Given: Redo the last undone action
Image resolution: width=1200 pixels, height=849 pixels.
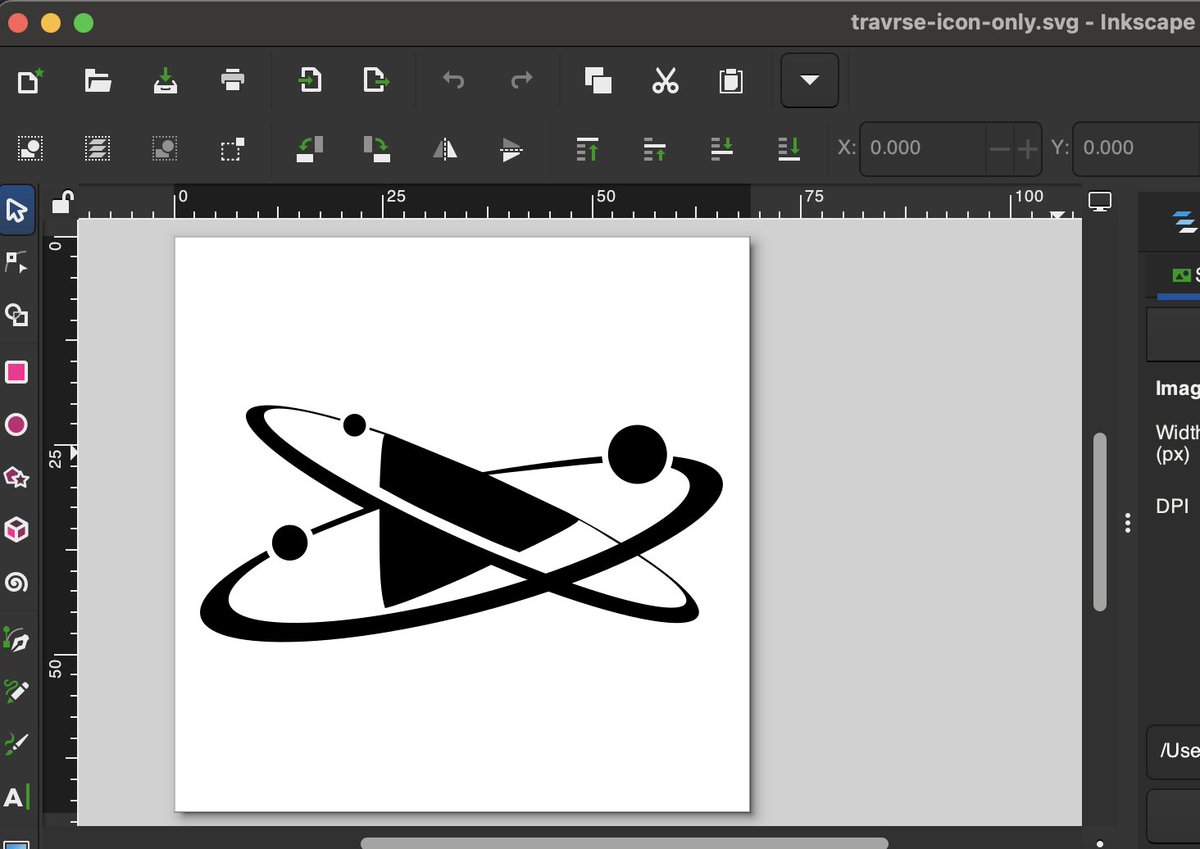Looking at the screenshot, I should [x=521, y=80].
